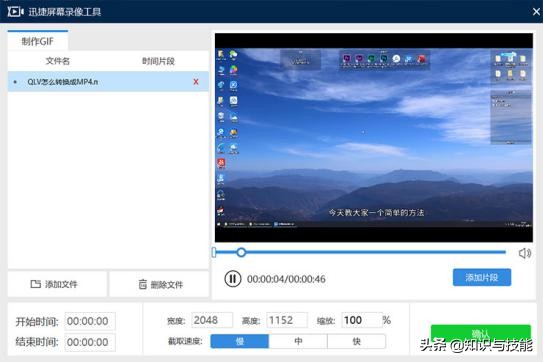Image resolution: width=543 pixels, height=362 pixels.
Task: Remove file using red X icon
Action: tap(196, 82)
